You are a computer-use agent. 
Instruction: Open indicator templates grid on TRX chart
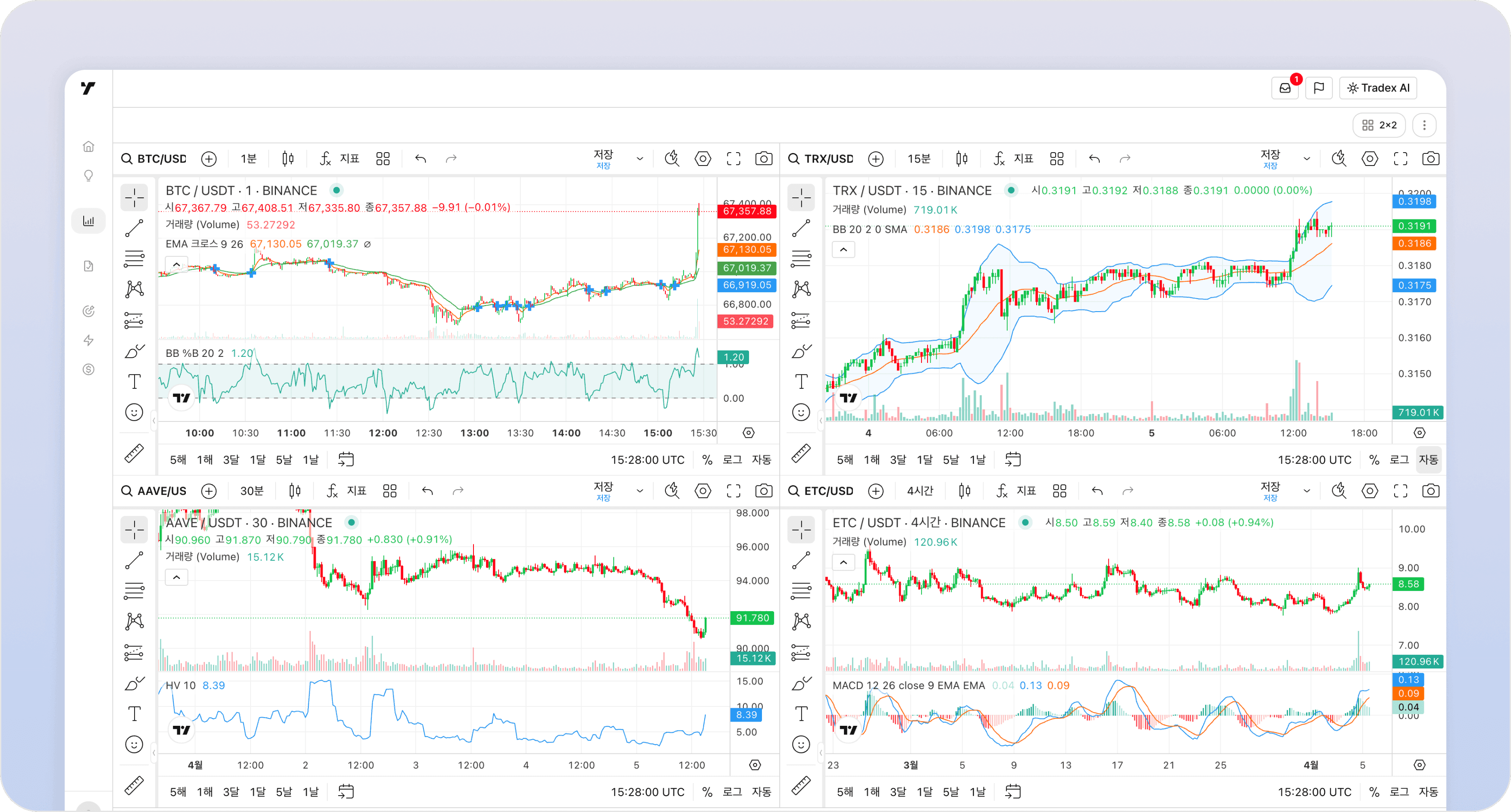1057,159
